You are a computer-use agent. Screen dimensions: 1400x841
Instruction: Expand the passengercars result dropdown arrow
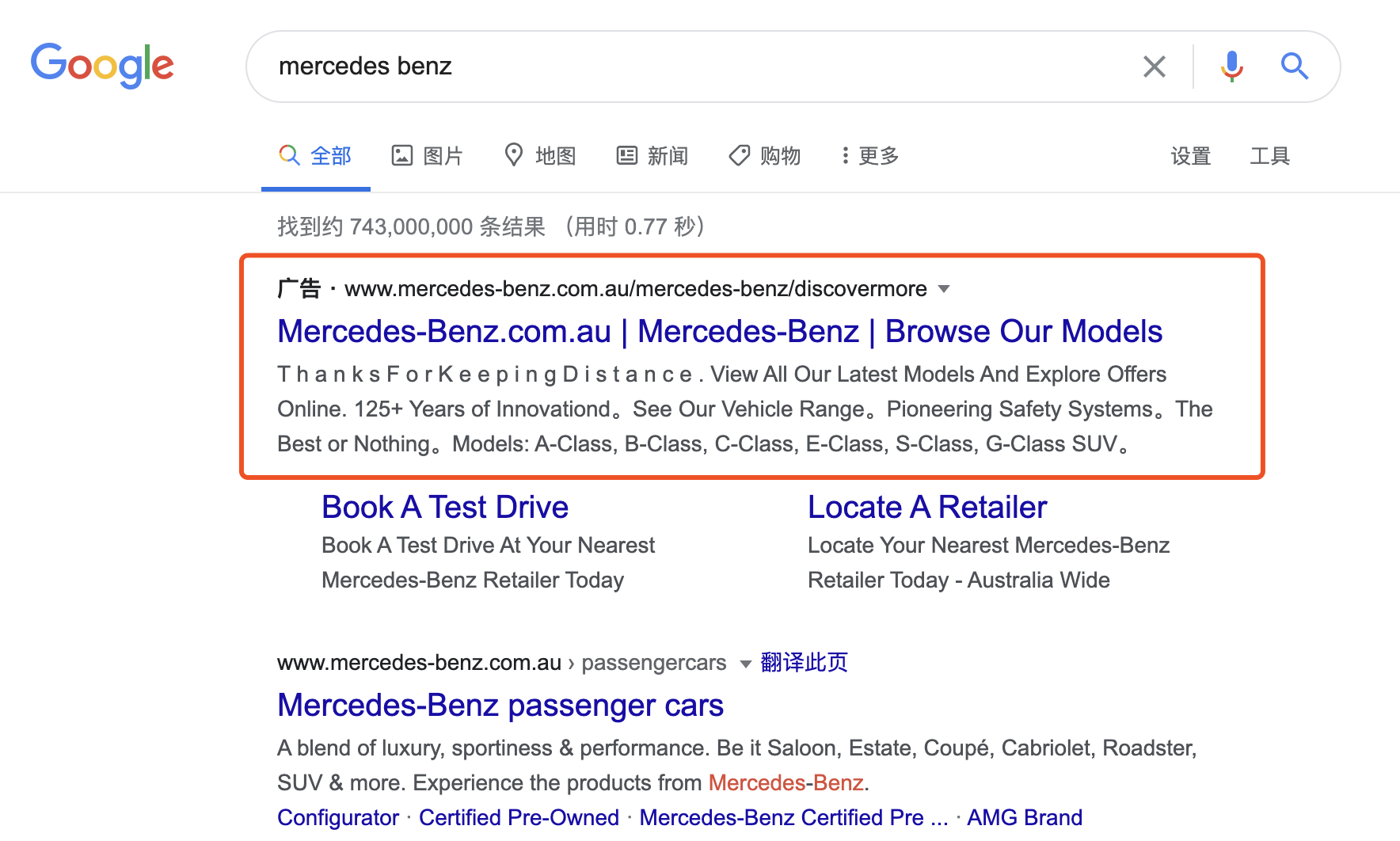click(745, 664)
